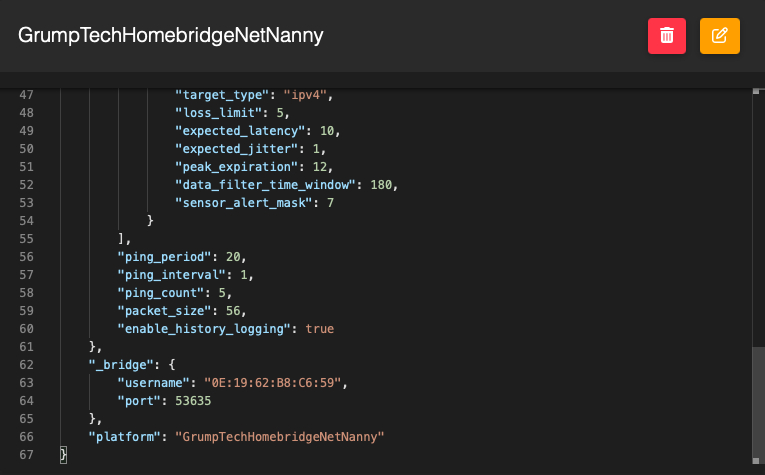Image resolution: width=765 pixels, height=475 pixels.
Task: Click the ping_period value 20
Action: tap(233, 257)
